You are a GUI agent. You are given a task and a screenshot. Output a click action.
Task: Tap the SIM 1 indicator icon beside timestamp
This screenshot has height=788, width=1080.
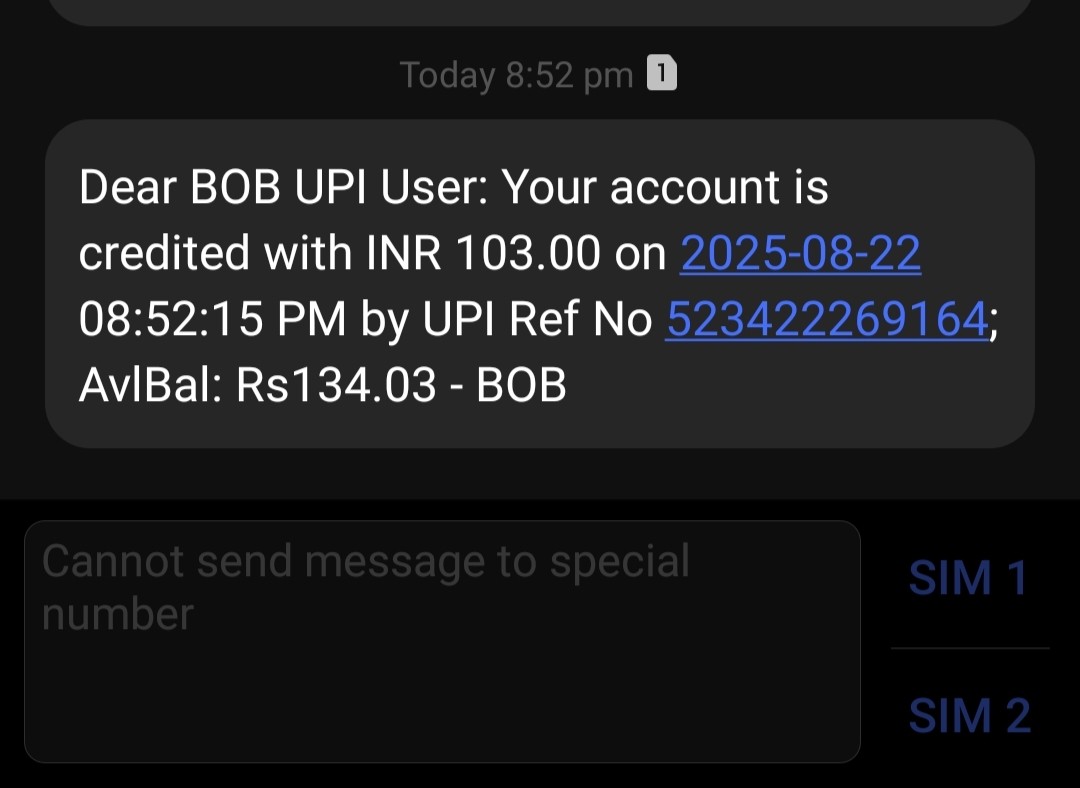coord(662,74)
